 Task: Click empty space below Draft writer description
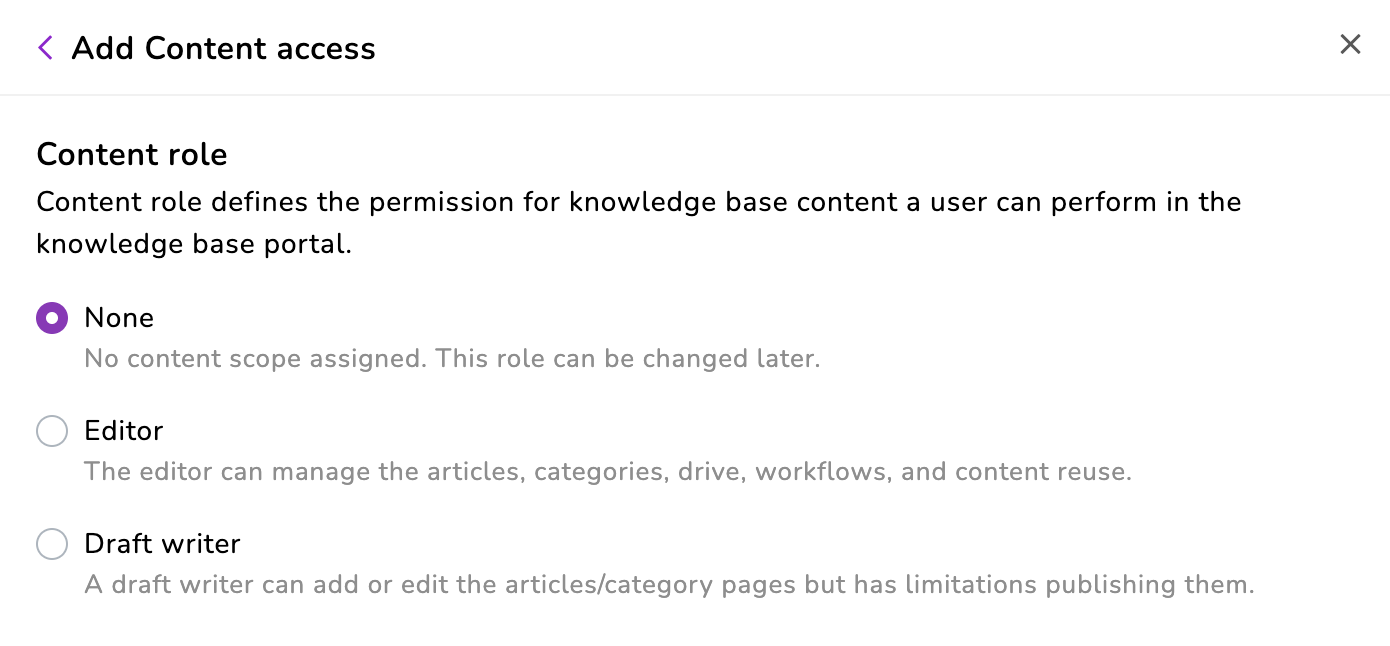coord(650,625)
